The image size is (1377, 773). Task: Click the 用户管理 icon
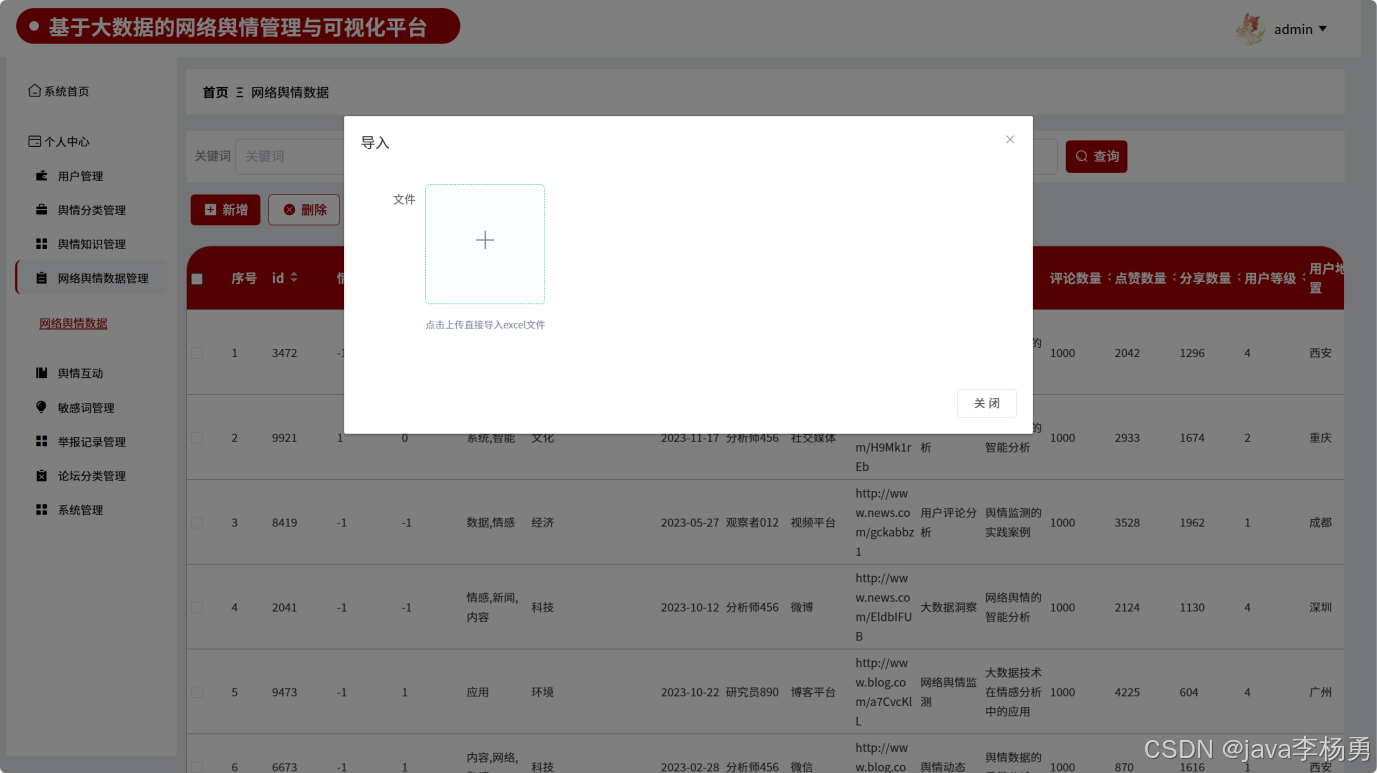[41, 176]
